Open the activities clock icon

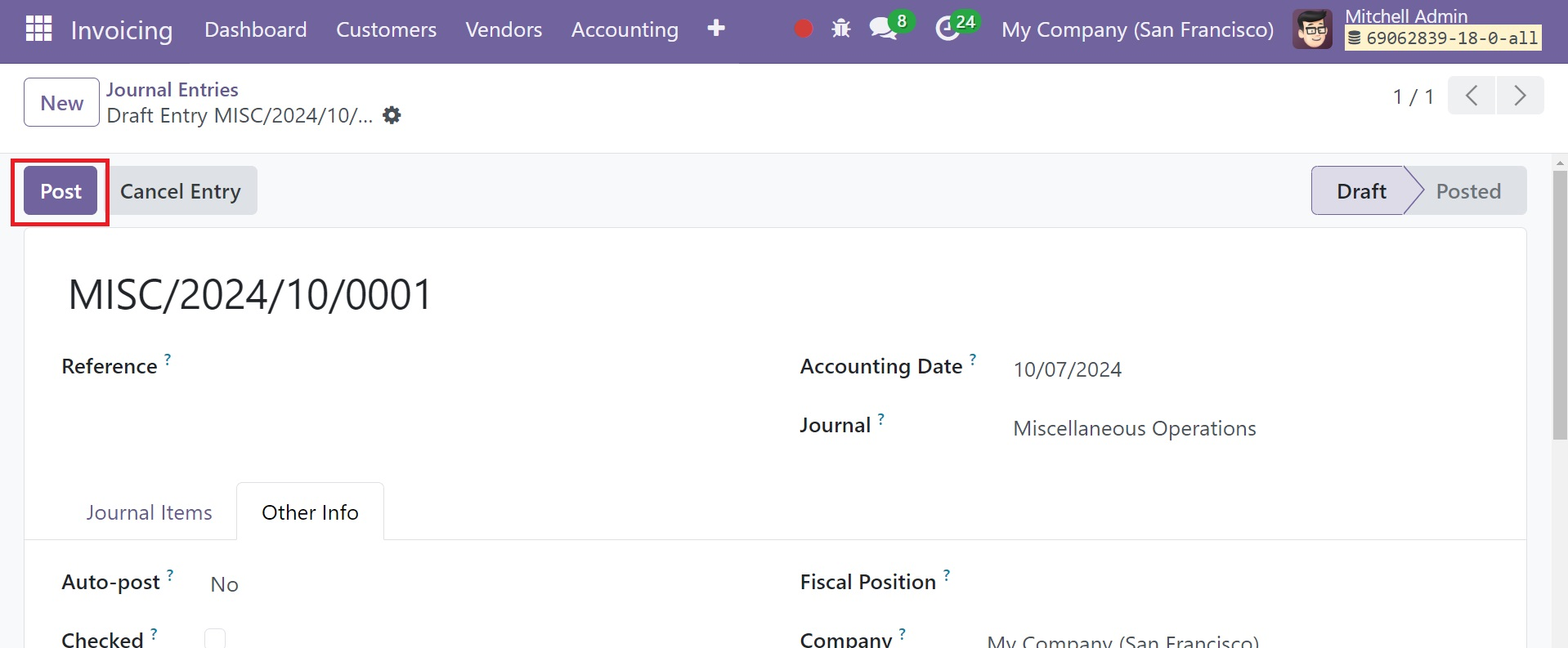(x=948, y=29)
